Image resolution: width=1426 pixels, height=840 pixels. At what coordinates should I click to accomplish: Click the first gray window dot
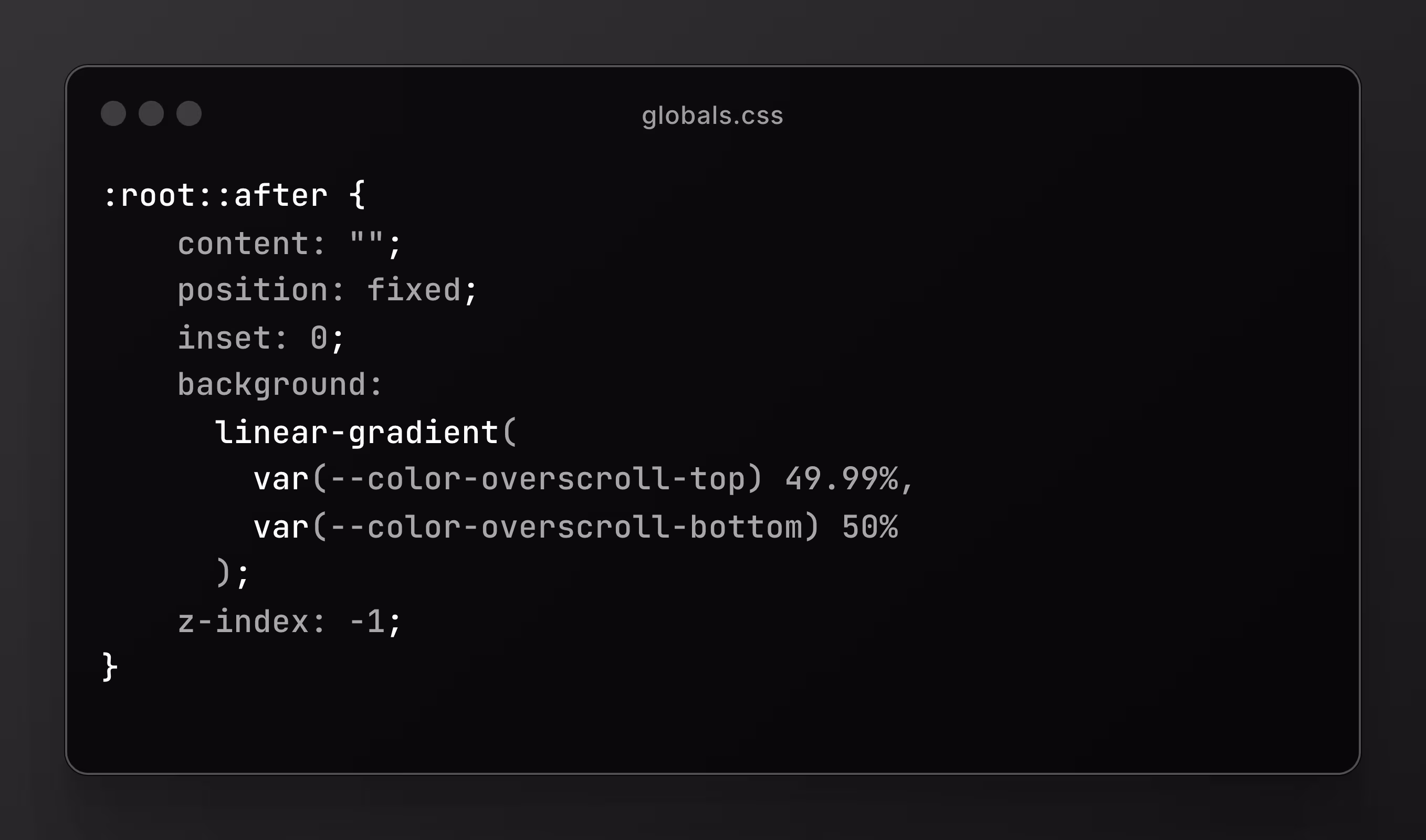coord(113,114)
